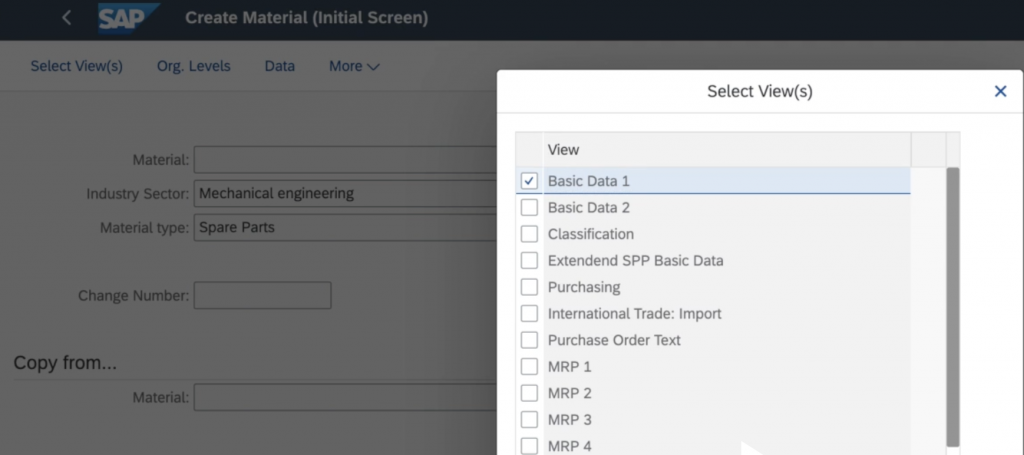The image size is (1024, 455).
Task: Check the Basic Data 2 checkbox
Action: (529, 208)
